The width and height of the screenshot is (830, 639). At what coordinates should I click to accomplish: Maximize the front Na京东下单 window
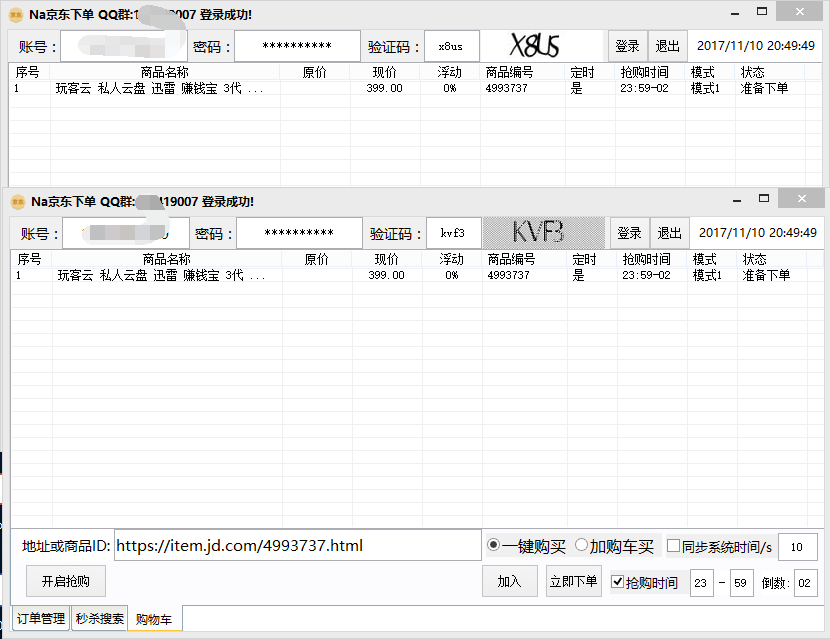[764, 199]
